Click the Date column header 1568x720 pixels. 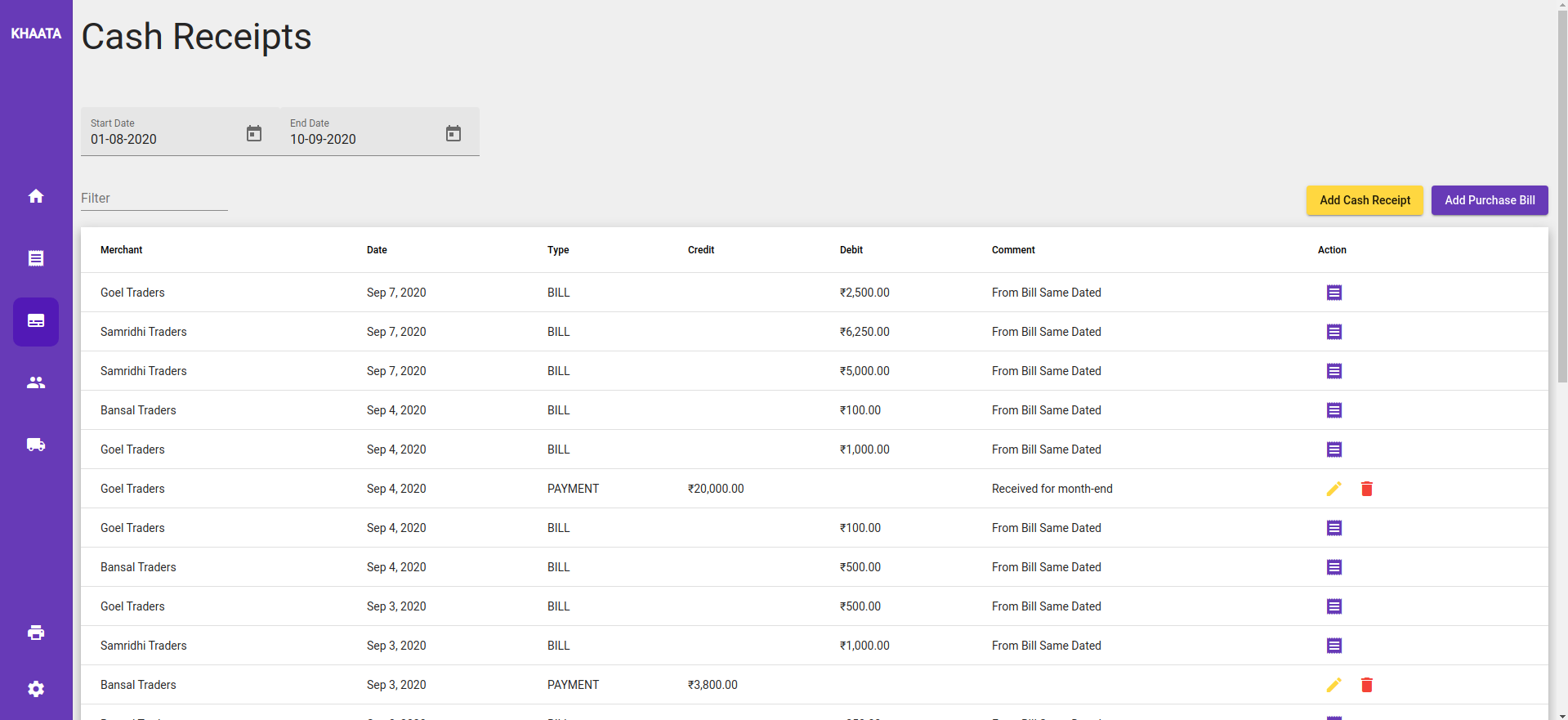point(377,250)
